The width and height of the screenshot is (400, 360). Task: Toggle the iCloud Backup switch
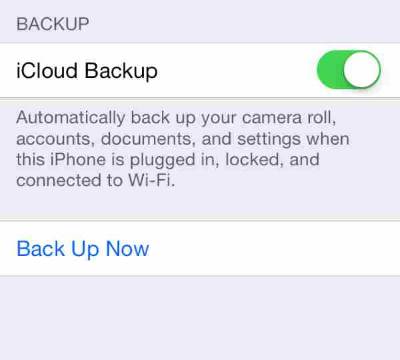pos(349,70)
